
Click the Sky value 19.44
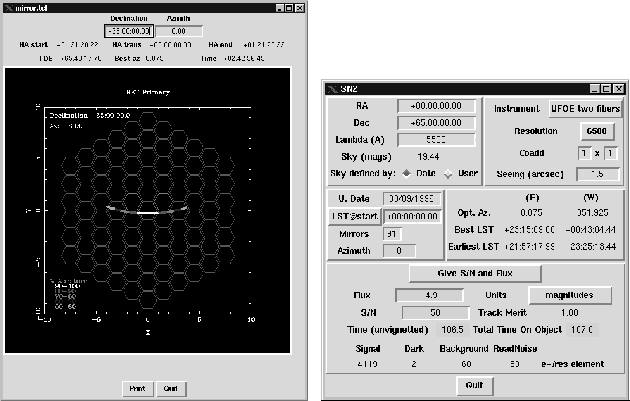pos(428,157)
